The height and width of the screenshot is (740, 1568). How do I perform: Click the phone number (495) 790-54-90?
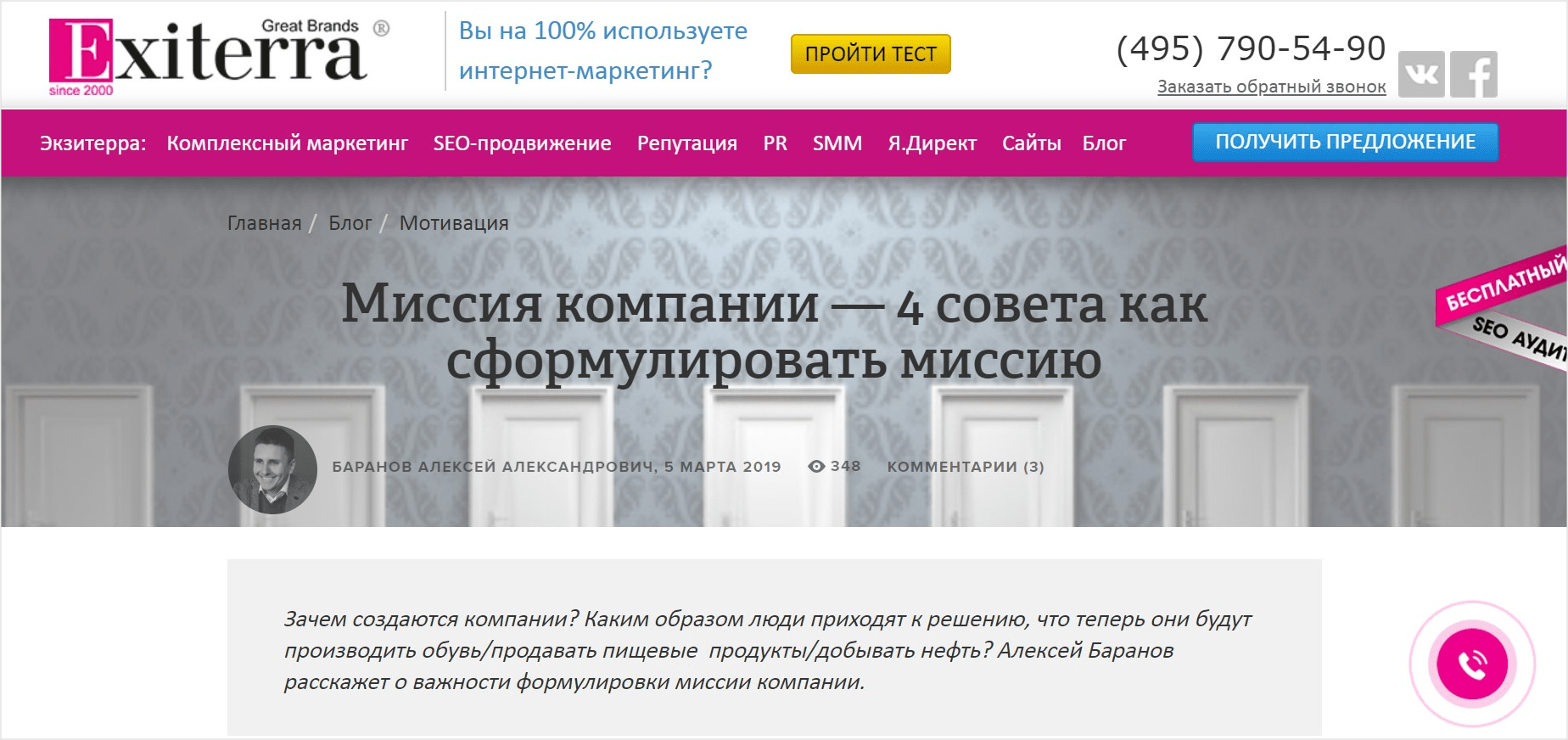[x=1251, y=48]
